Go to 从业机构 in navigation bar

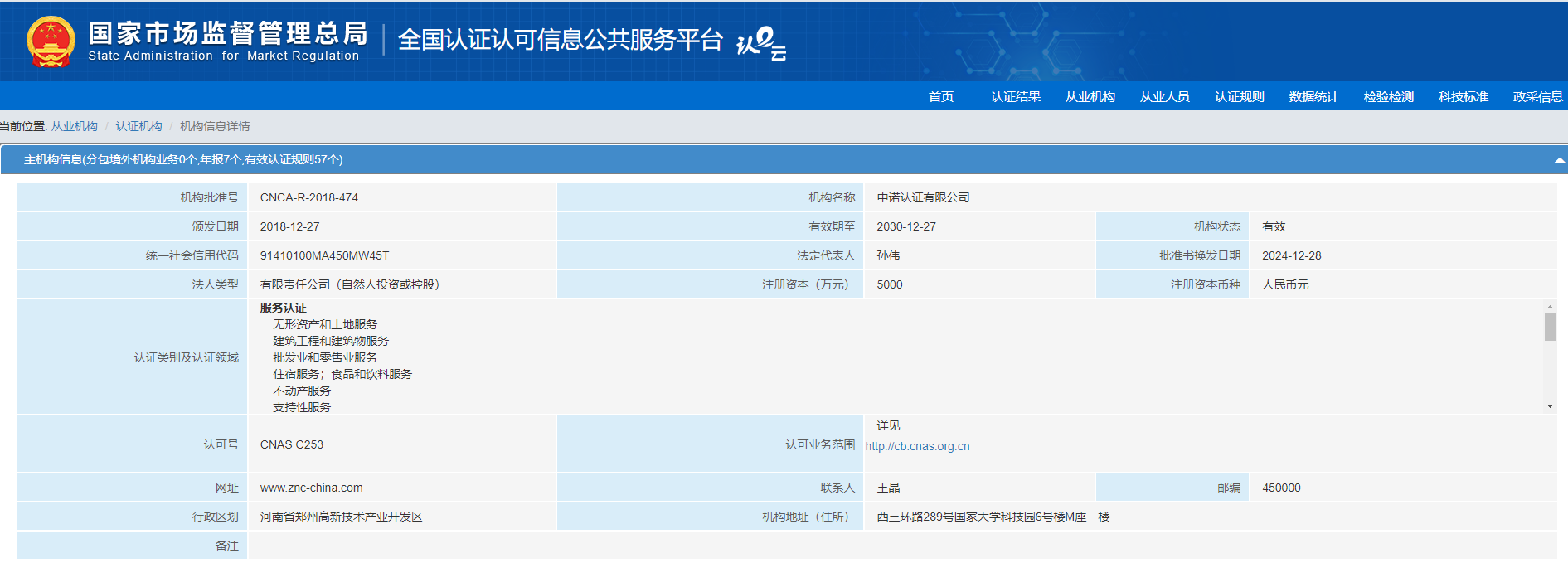point(1090,97)
